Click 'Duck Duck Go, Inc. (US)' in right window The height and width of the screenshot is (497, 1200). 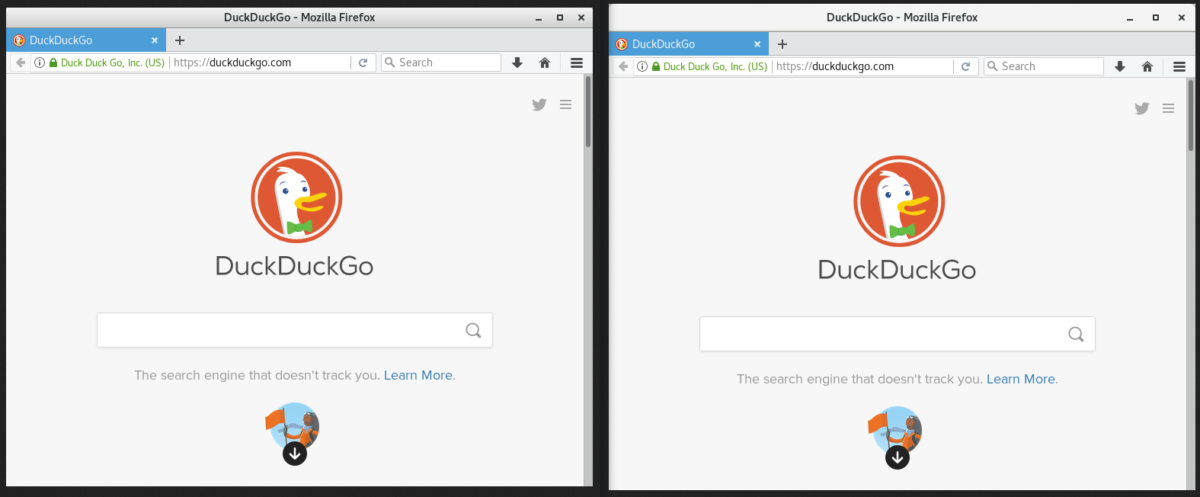click(x=715, y=66)
